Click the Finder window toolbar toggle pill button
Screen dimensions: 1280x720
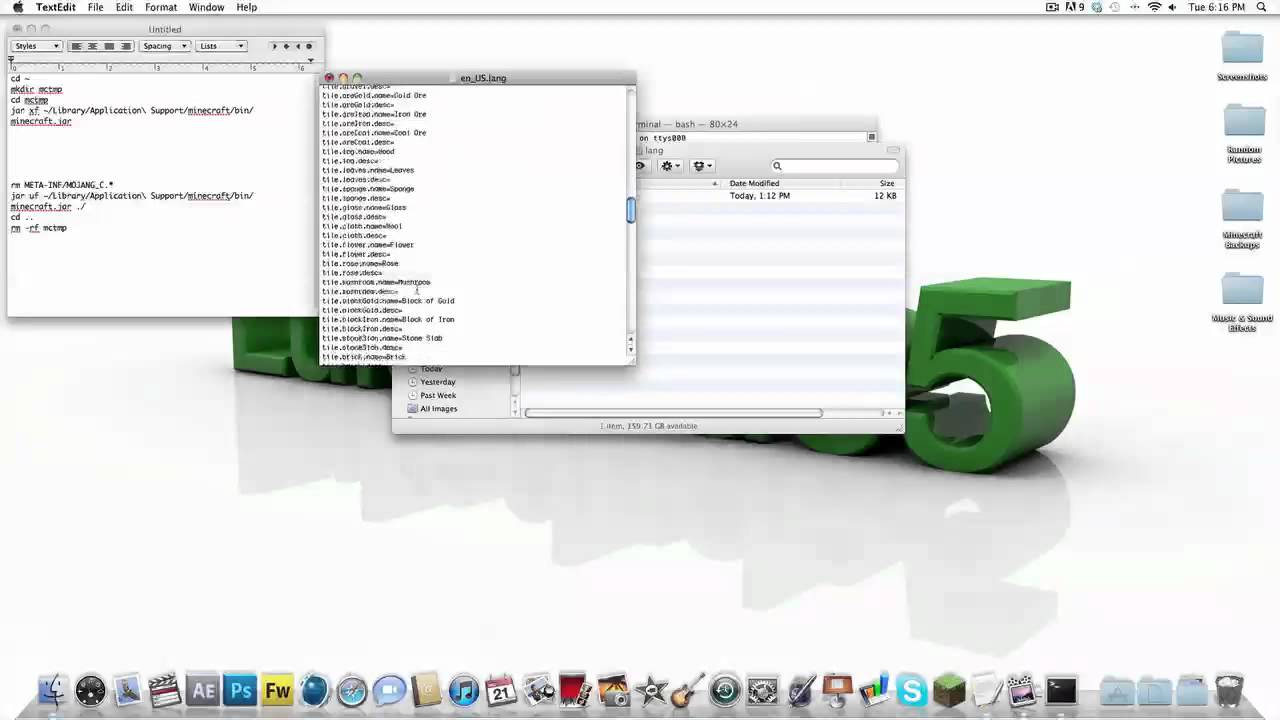pyautogui.click(x=893, y=151)
